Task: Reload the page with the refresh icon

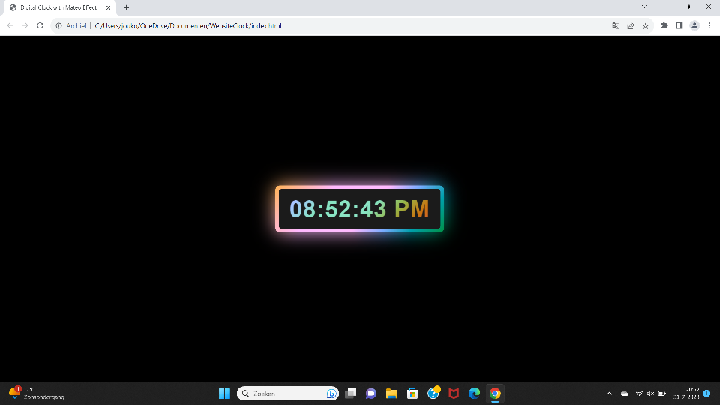Action: pyautogui.click(x=40, y=25)
